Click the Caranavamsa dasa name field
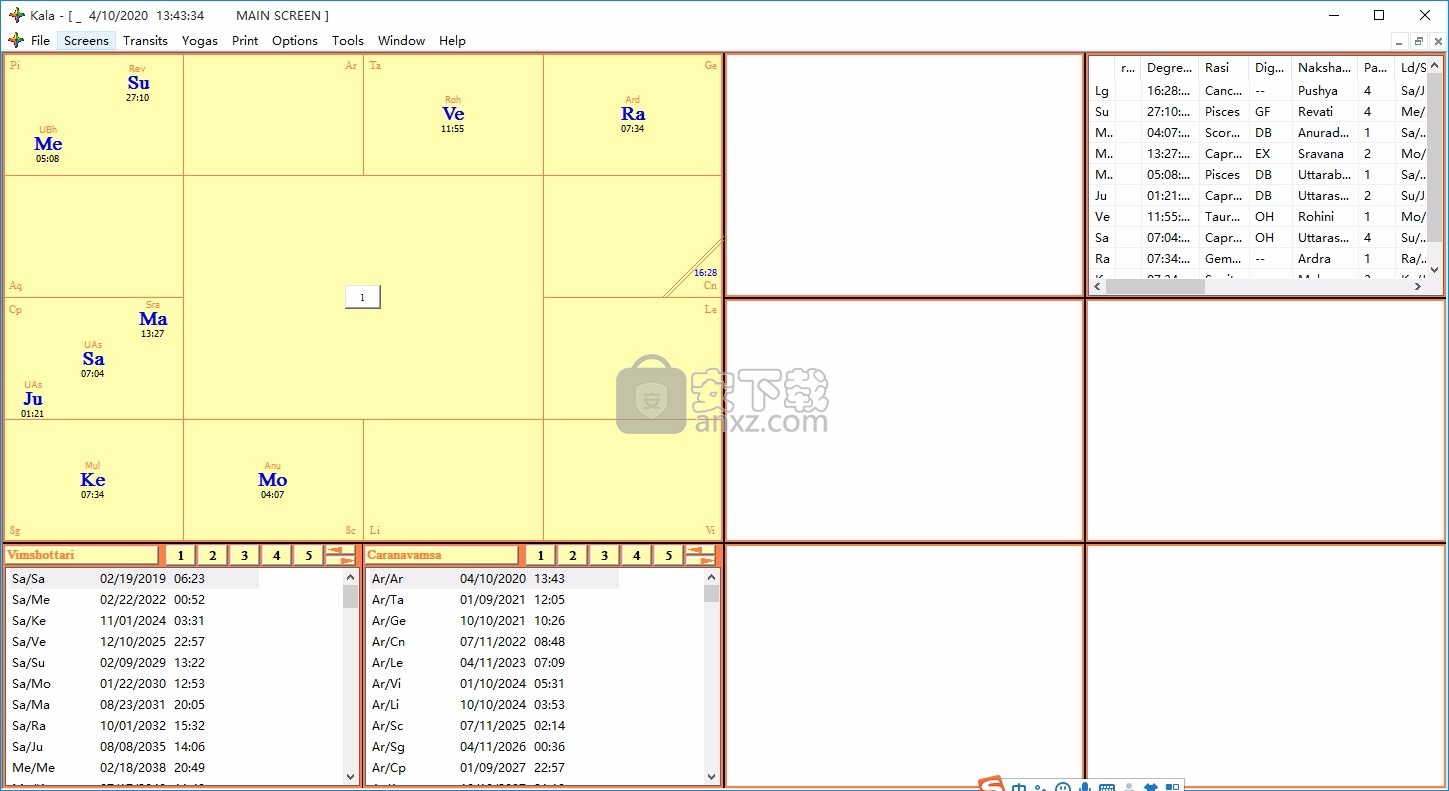The width and height of the screenshot is (1449, 791). click(x=442, y=555)
